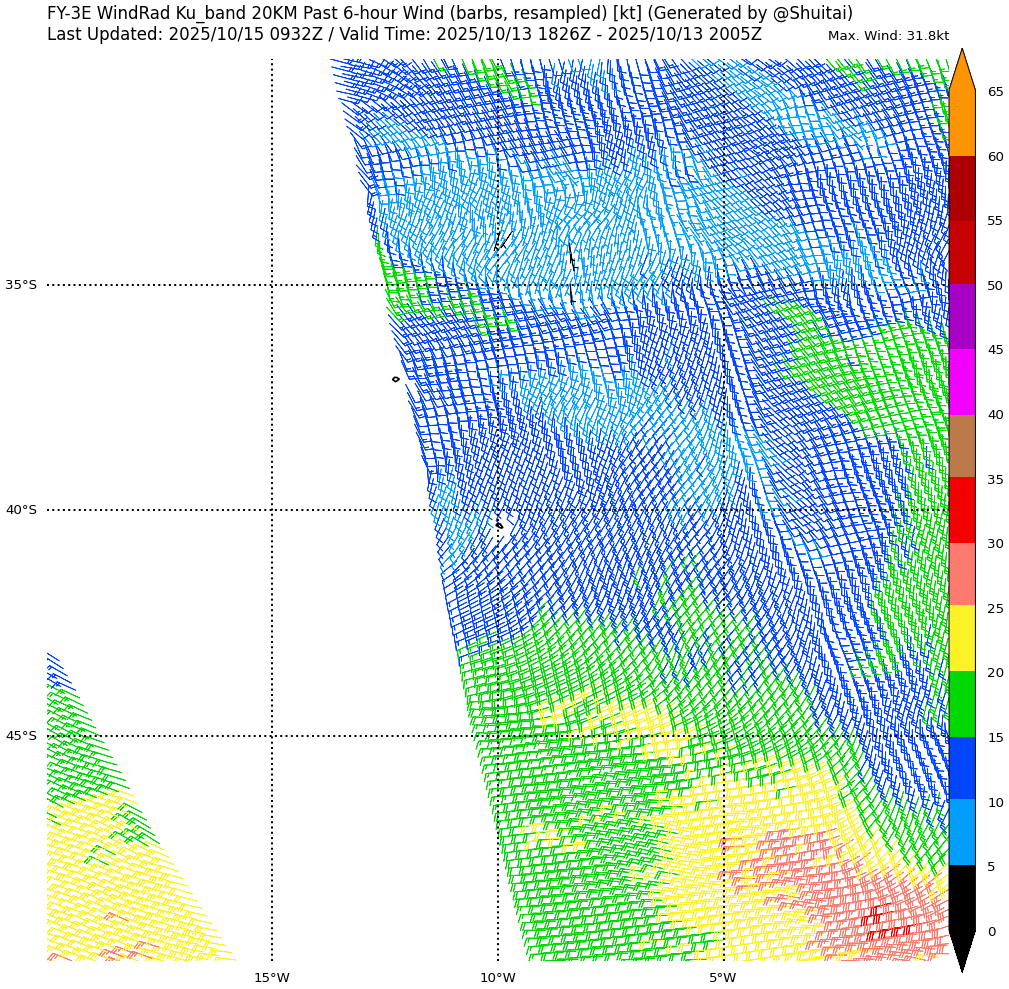Click the salmon 25-30 kt colorbar band
Screen dimensions: 1009x989
[x=961, y=575]
